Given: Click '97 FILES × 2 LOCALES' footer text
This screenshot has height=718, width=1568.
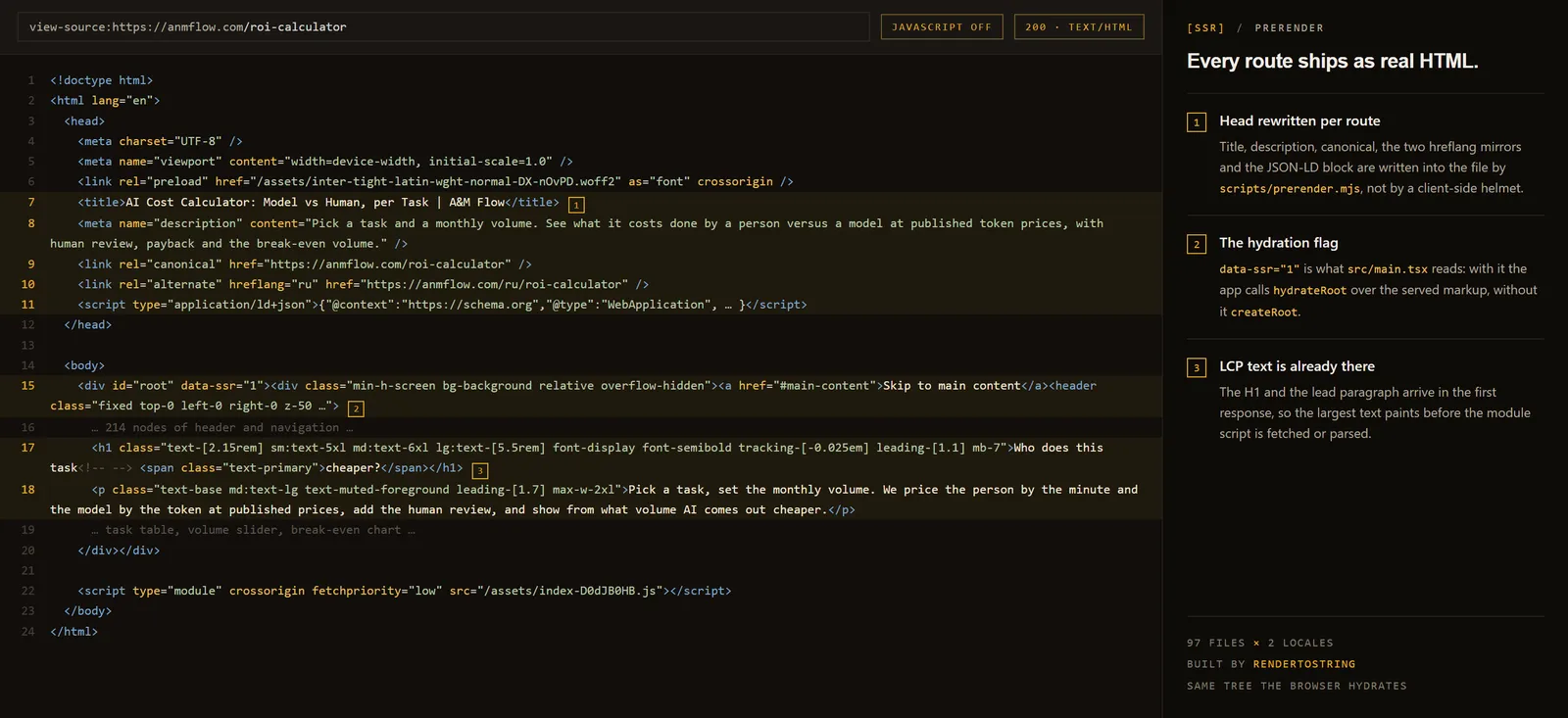Looking at the screenshot, I should 1259,643.
